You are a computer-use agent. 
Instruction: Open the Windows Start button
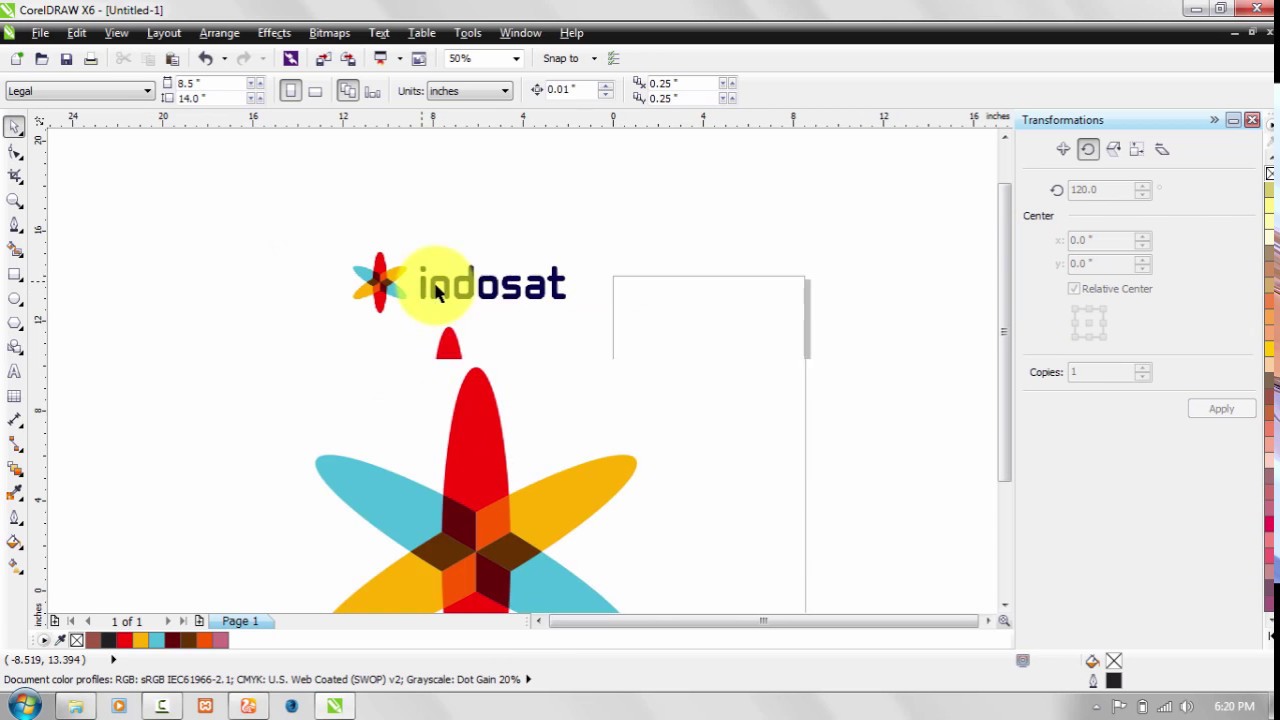24,706
